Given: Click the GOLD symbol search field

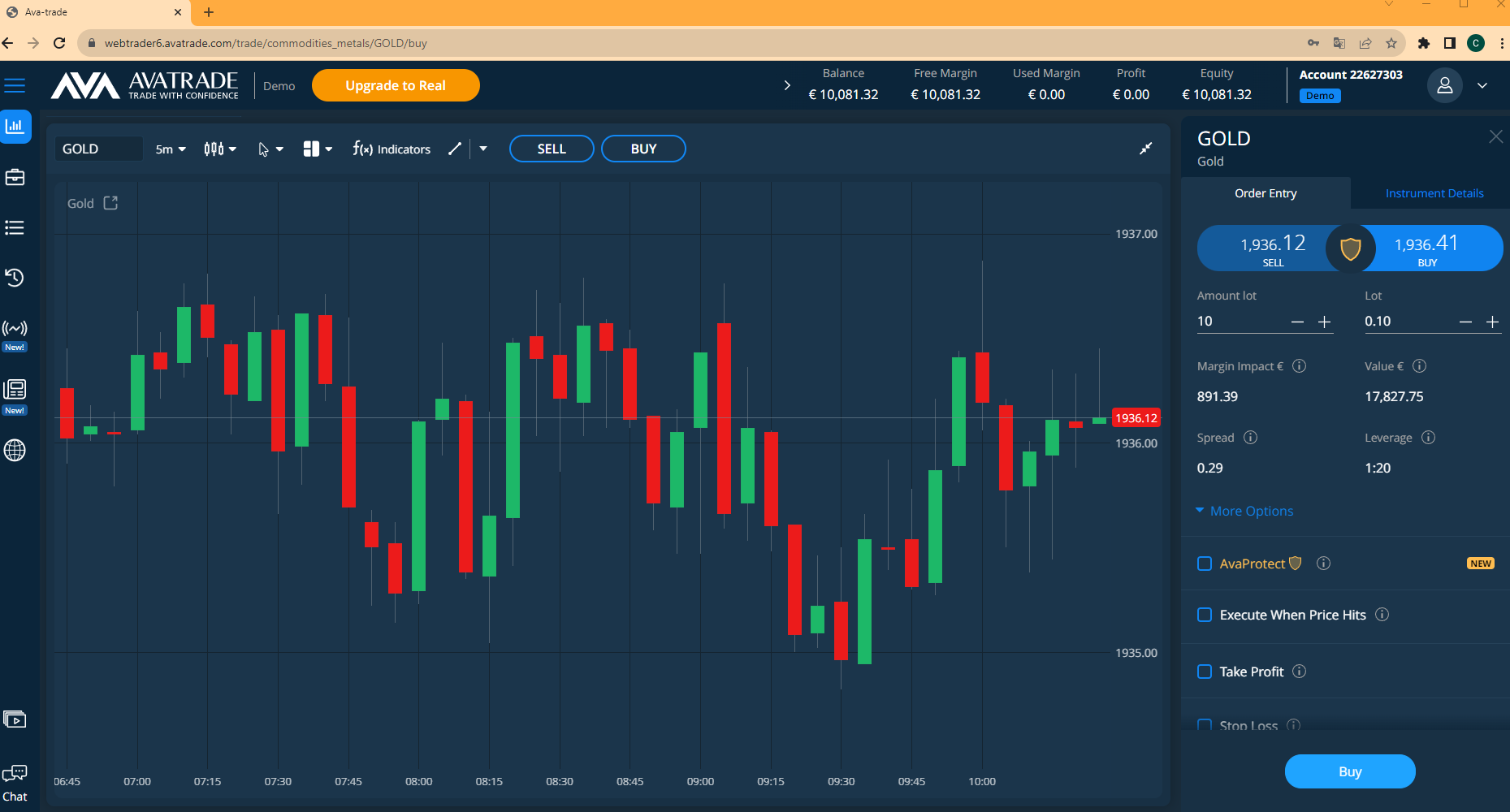Looking at the screenshot, I should [98, 149].
